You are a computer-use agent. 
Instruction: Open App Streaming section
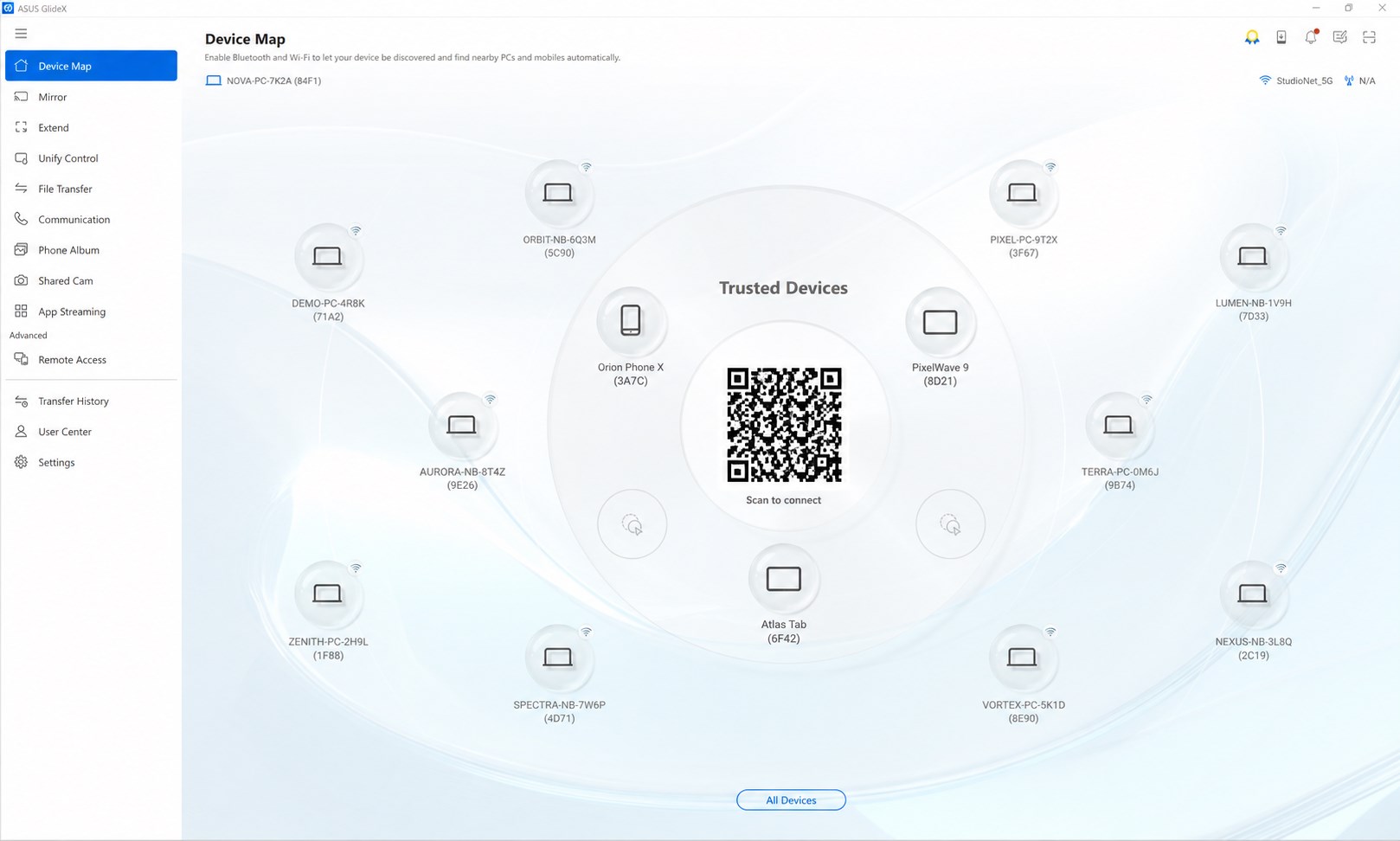pos(91,311)
